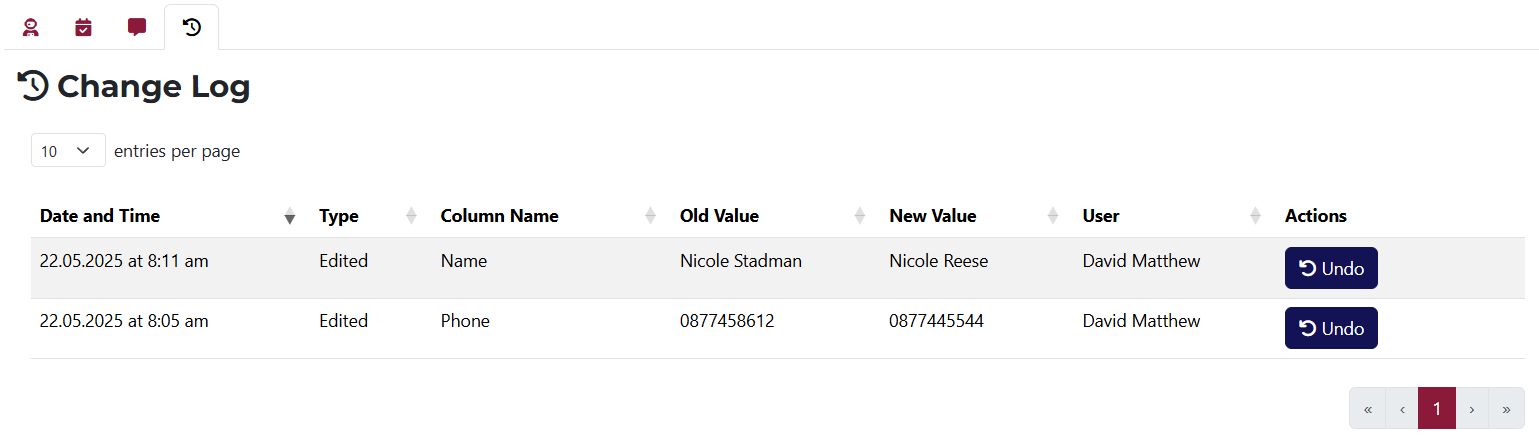
Task: Sort by Date and Time column
Action: point(100,216)
